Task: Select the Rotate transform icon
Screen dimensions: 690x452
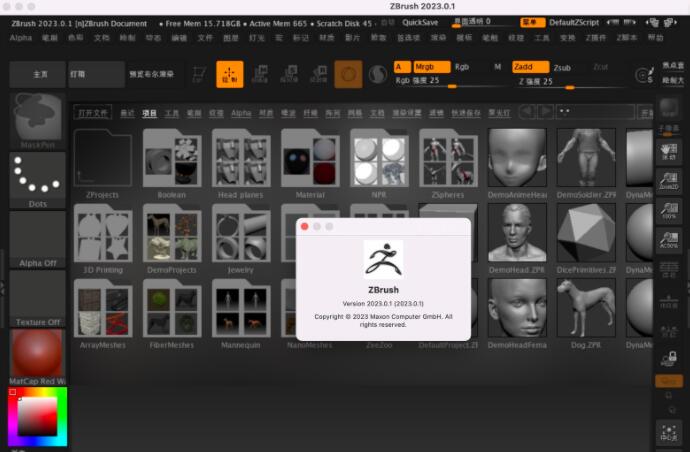Action: coord(318,74)
